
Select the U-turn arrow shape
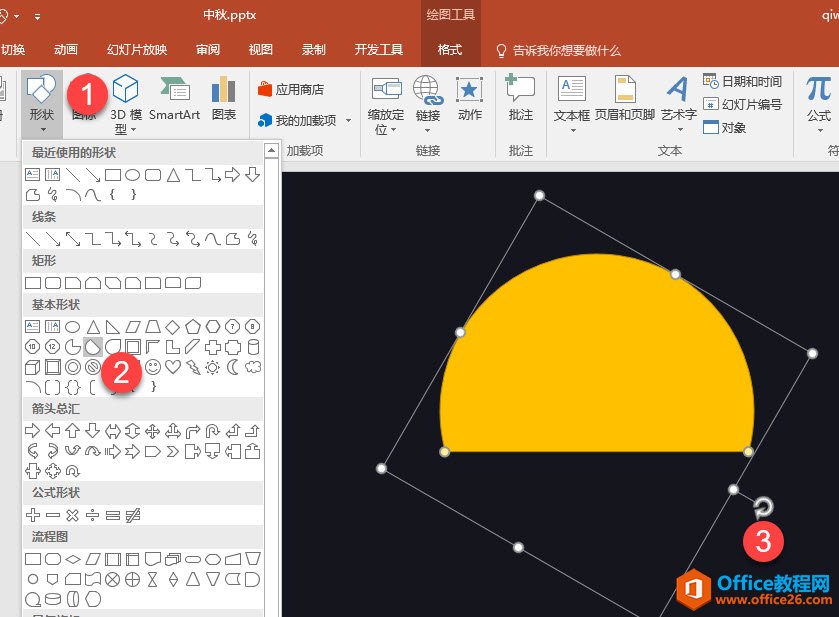pyautogui.click(x=212, y=431)
